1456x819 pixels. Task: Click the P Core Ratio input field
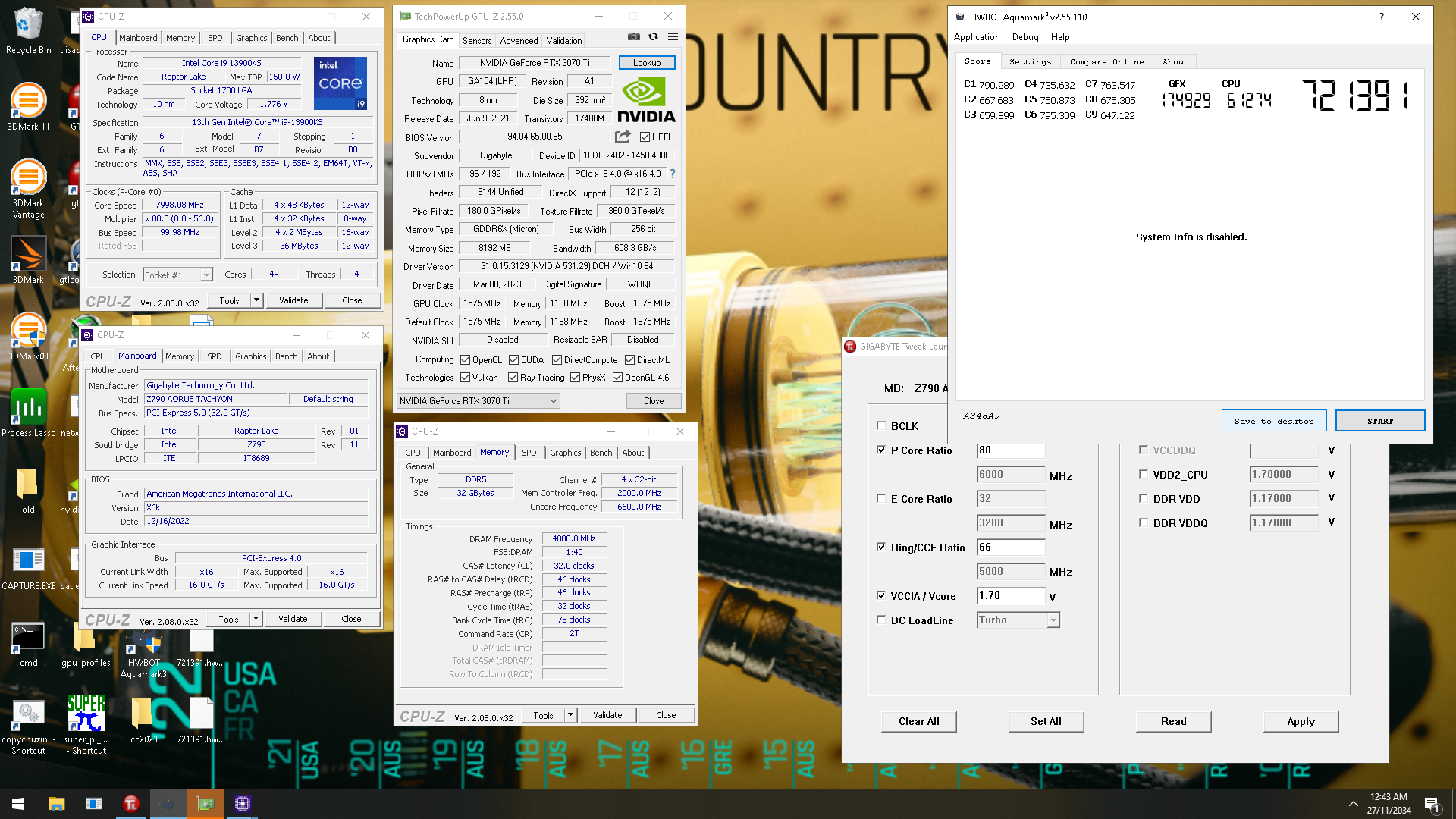tap(1011, 450)
